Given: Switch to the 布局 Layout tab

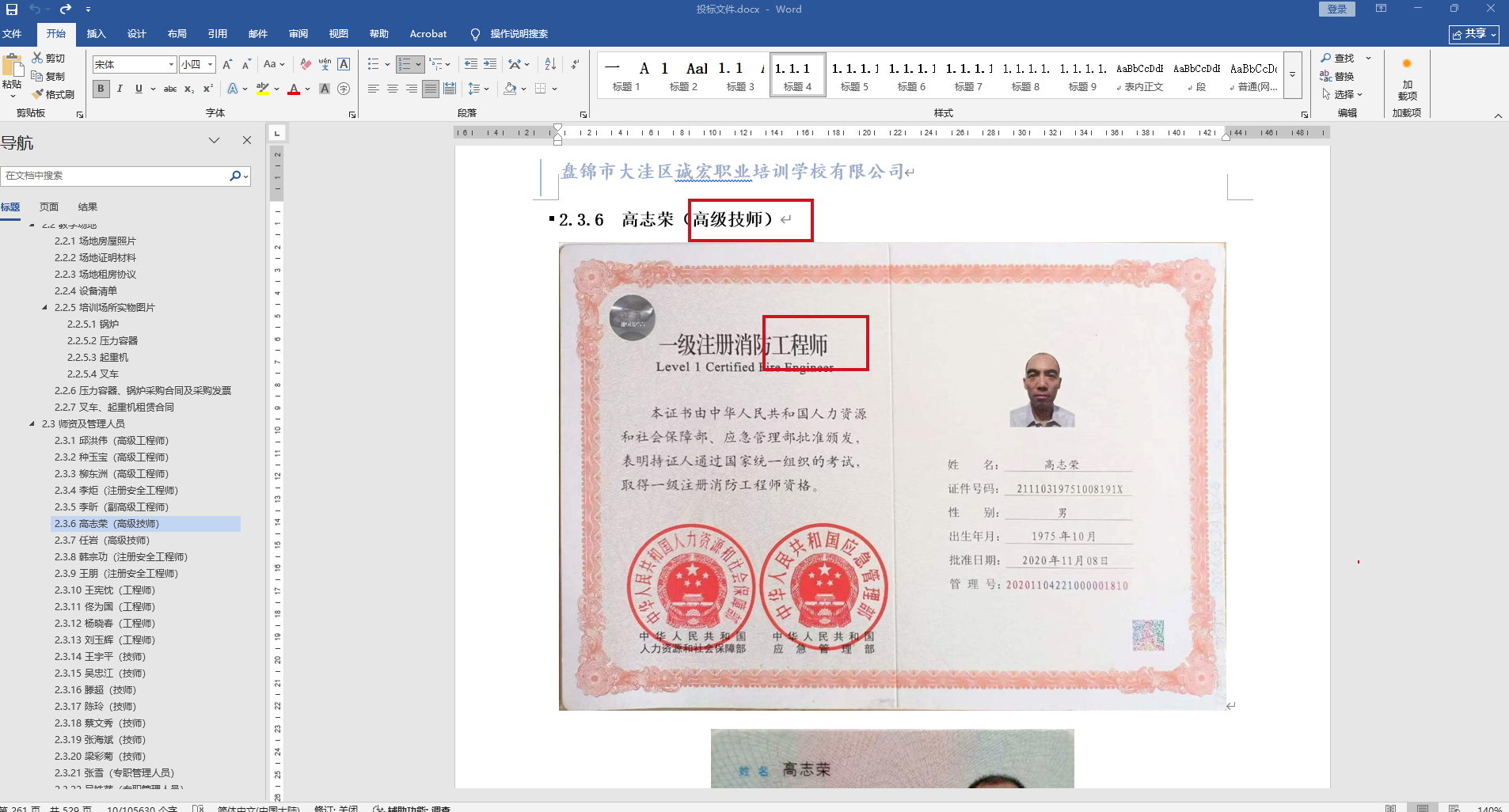Looking at the screenshot, I should point(177,34).
